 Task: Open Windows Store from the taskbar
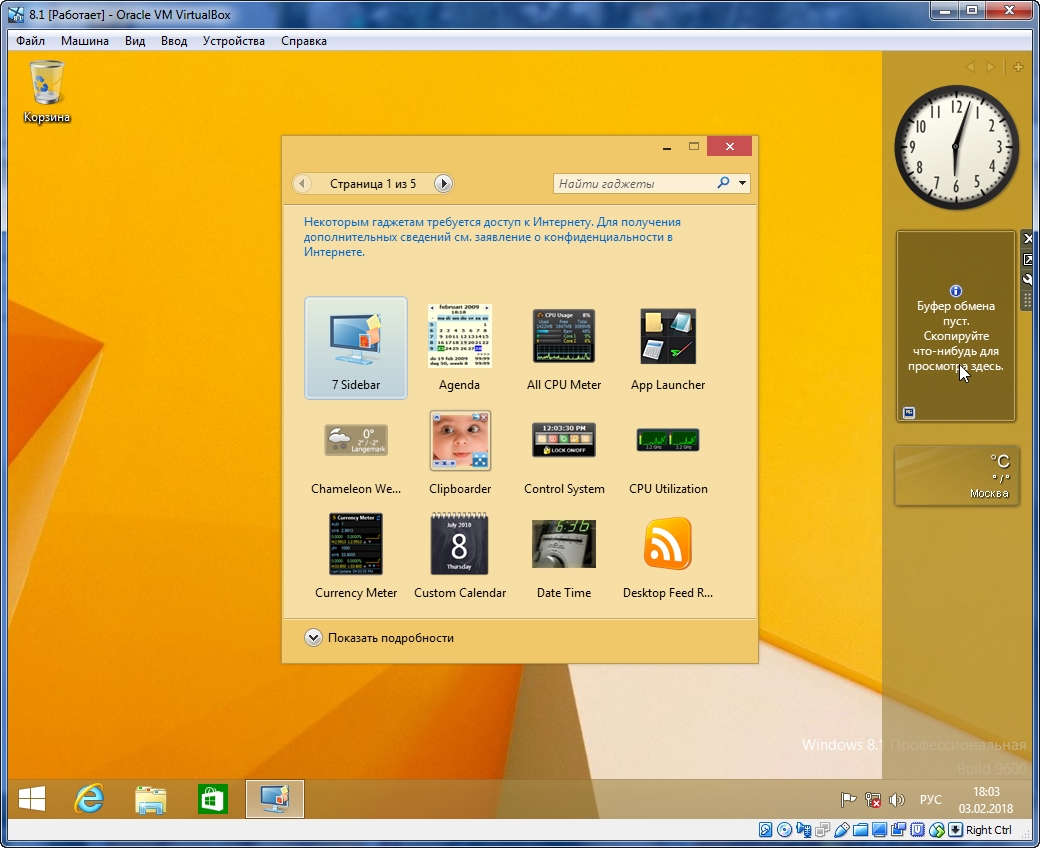[212, 799]
